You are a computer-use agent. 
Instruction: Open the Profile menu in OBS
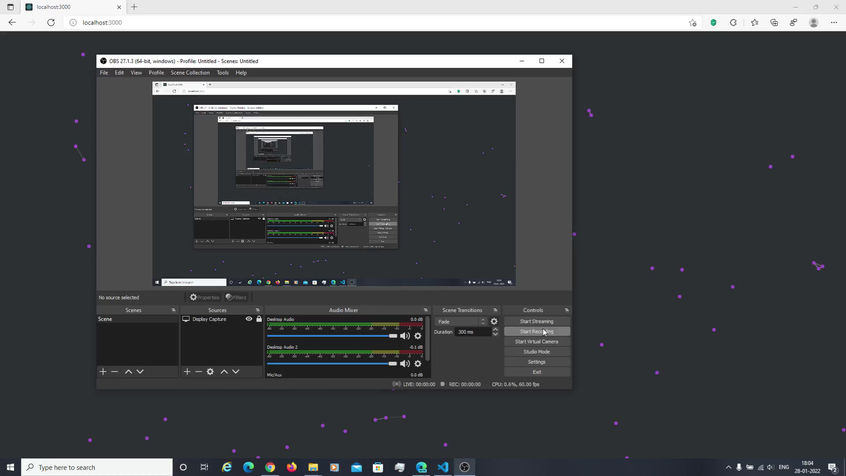(x=156, y=72)
